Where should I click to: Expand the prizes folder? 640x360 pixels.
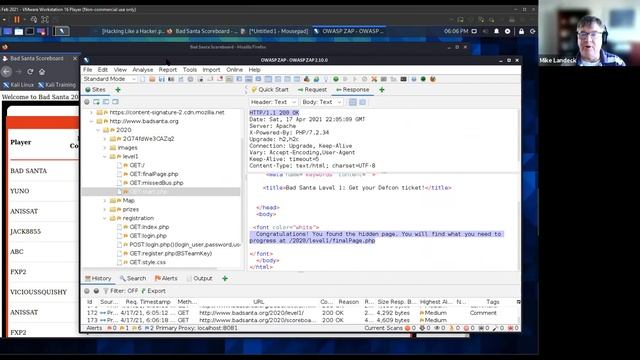[x=105, y=209]
